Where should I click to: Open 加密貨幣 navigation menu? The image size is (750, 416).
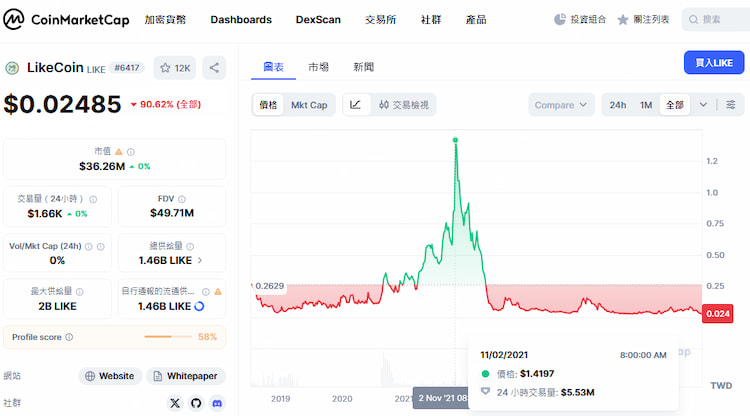pyautogui.click(x=165, y=20)
